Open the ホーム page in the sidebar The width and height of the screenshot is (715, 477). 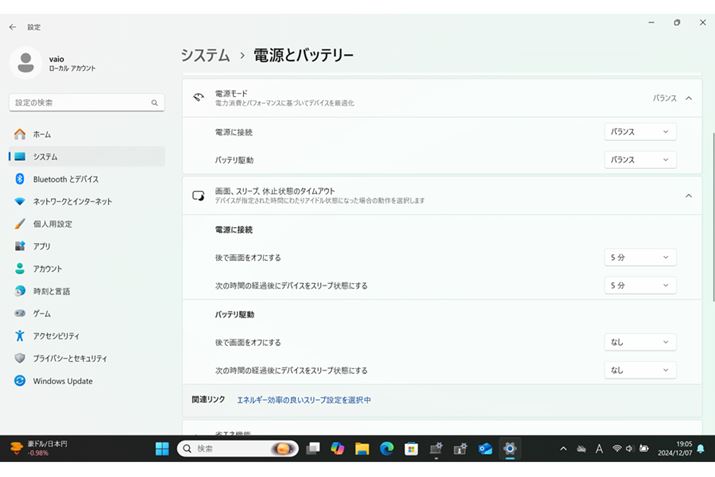point(42,134)
